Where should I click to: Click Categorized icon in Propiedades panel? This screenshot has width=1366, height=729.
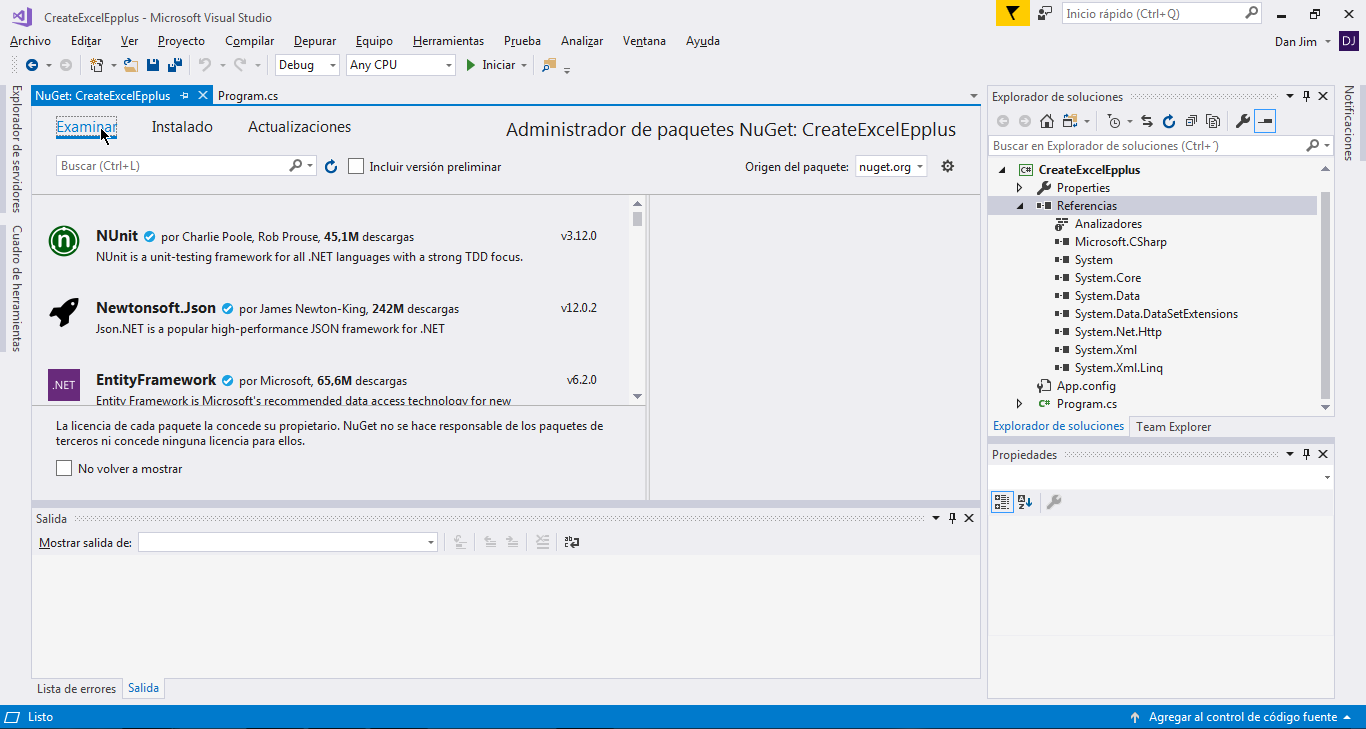click(x=1001, y=502)
